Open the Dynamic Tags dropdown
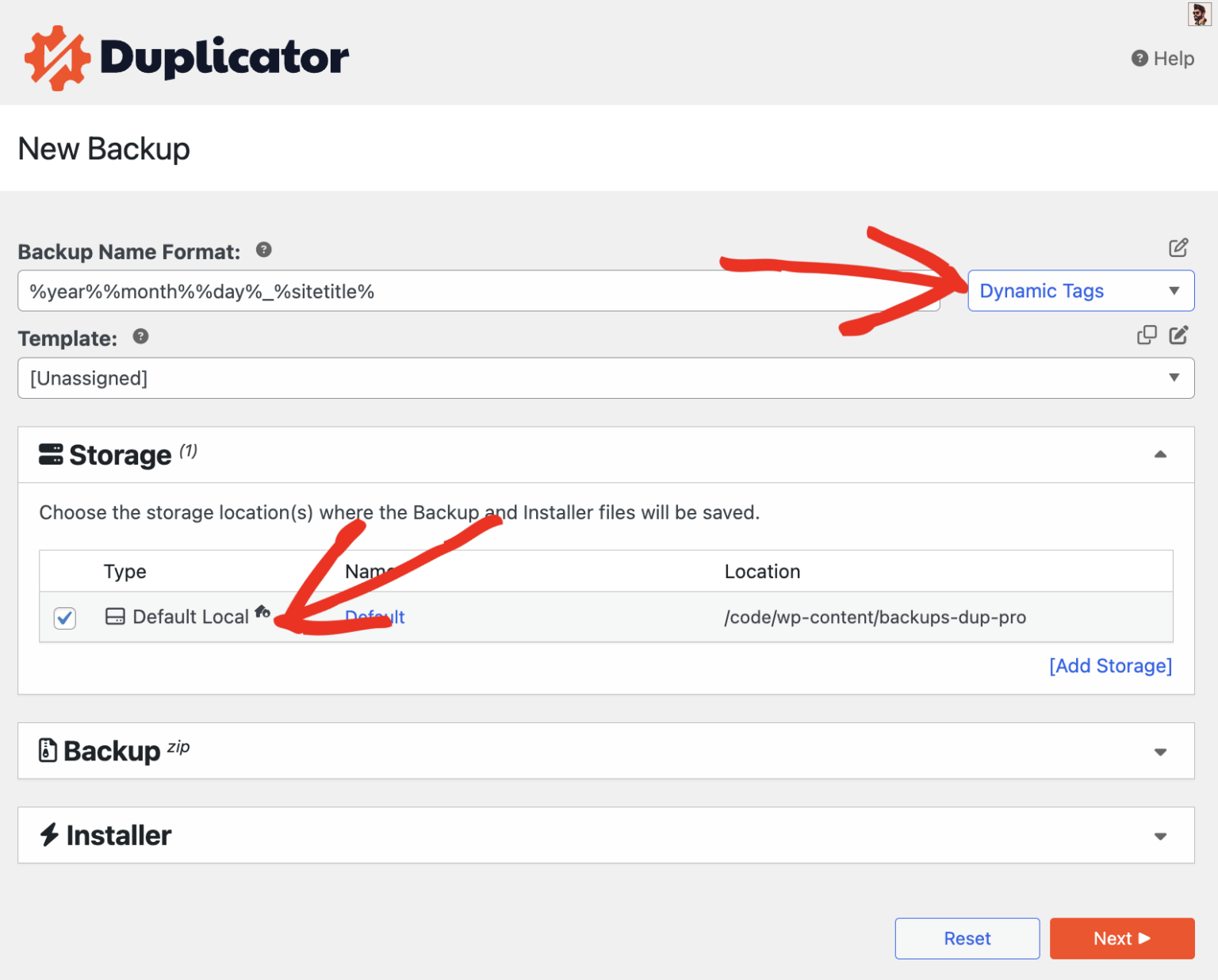The image size is (1218, 980). click(1080, 291)
